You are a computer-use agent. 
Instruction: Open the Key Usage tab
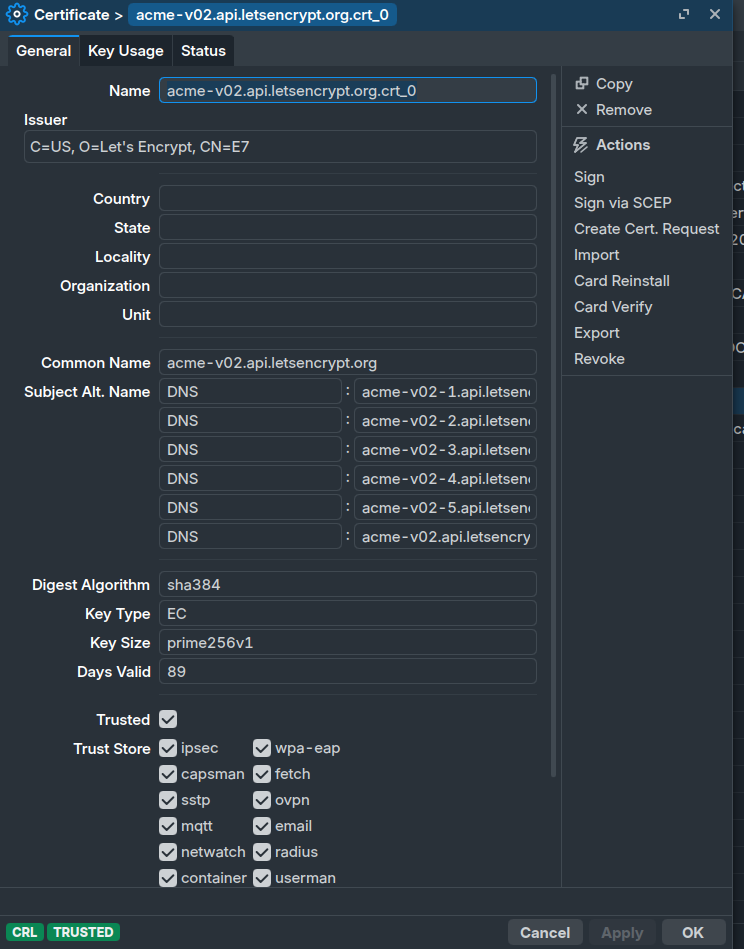[x=125, y=51]
